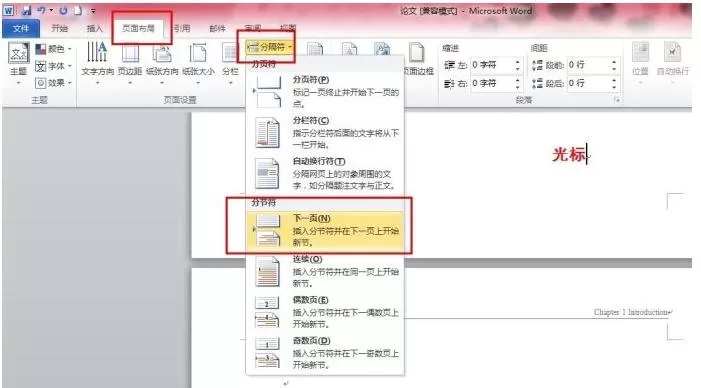This screenshot has width=701, height=388.
Task: Click the 奇数页 section break icon
Action: point(267,353)
